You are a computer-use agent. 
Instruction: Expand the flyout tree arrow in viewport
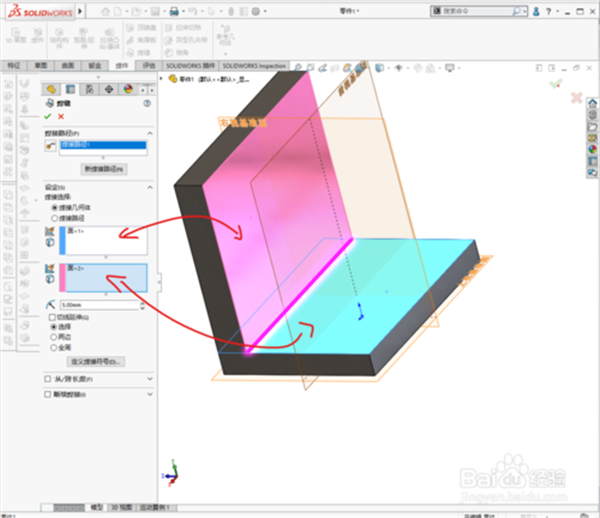tap(161, 78)
